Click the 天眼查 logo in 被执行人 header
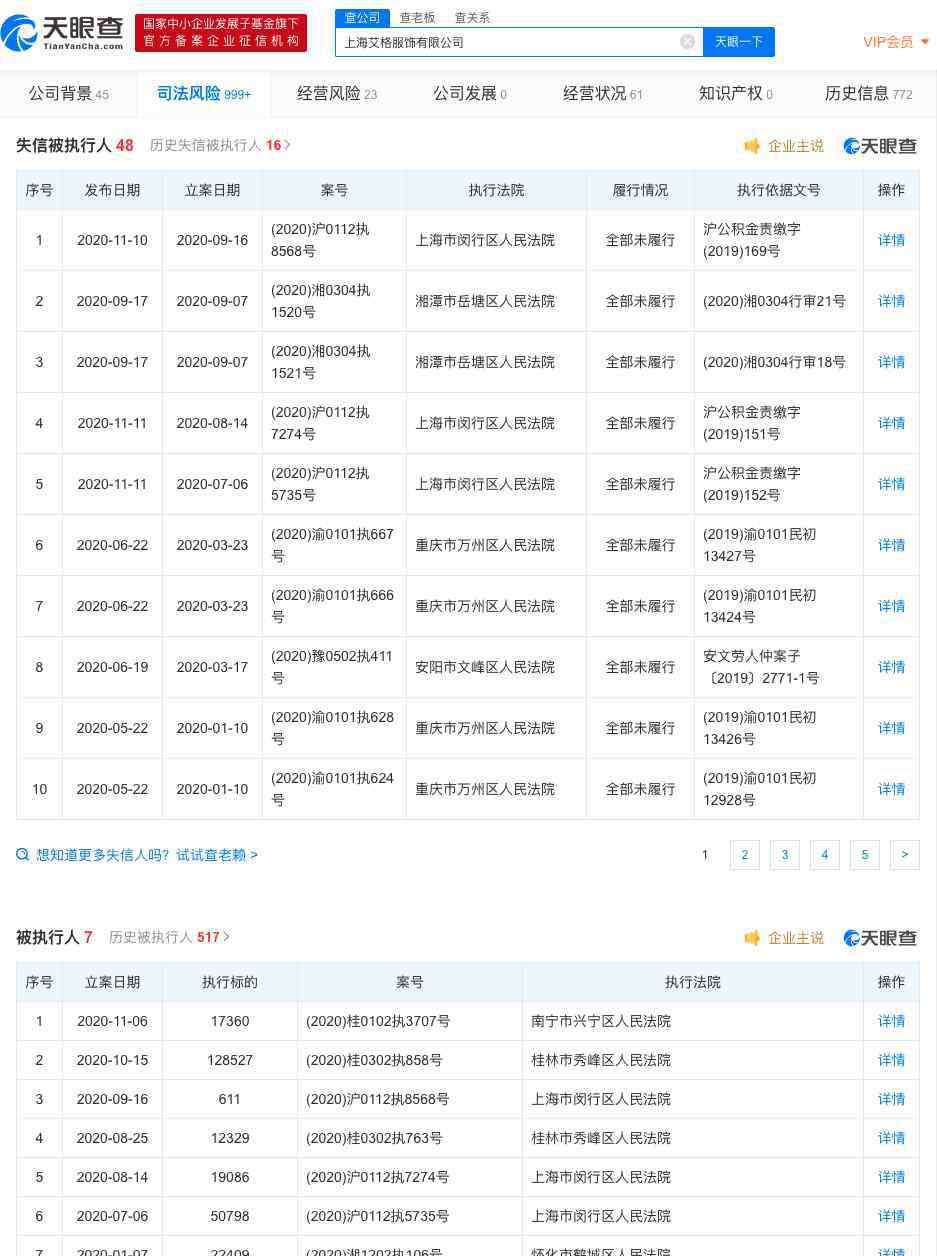The image size is (937, 1256). pyautogui.click(x=880, y=938)
